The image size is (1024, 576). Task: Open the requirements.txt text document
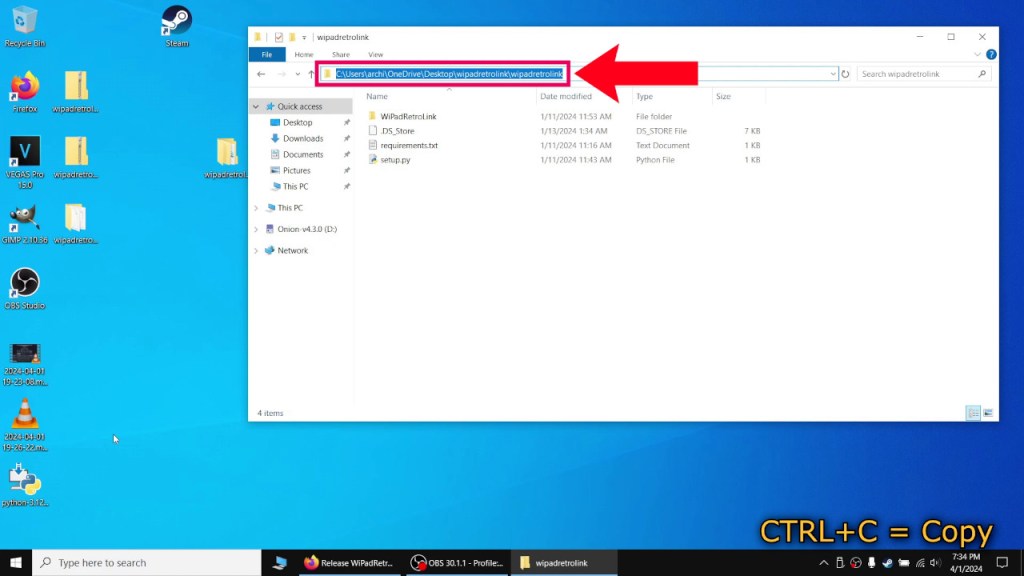tap(409, 145)
